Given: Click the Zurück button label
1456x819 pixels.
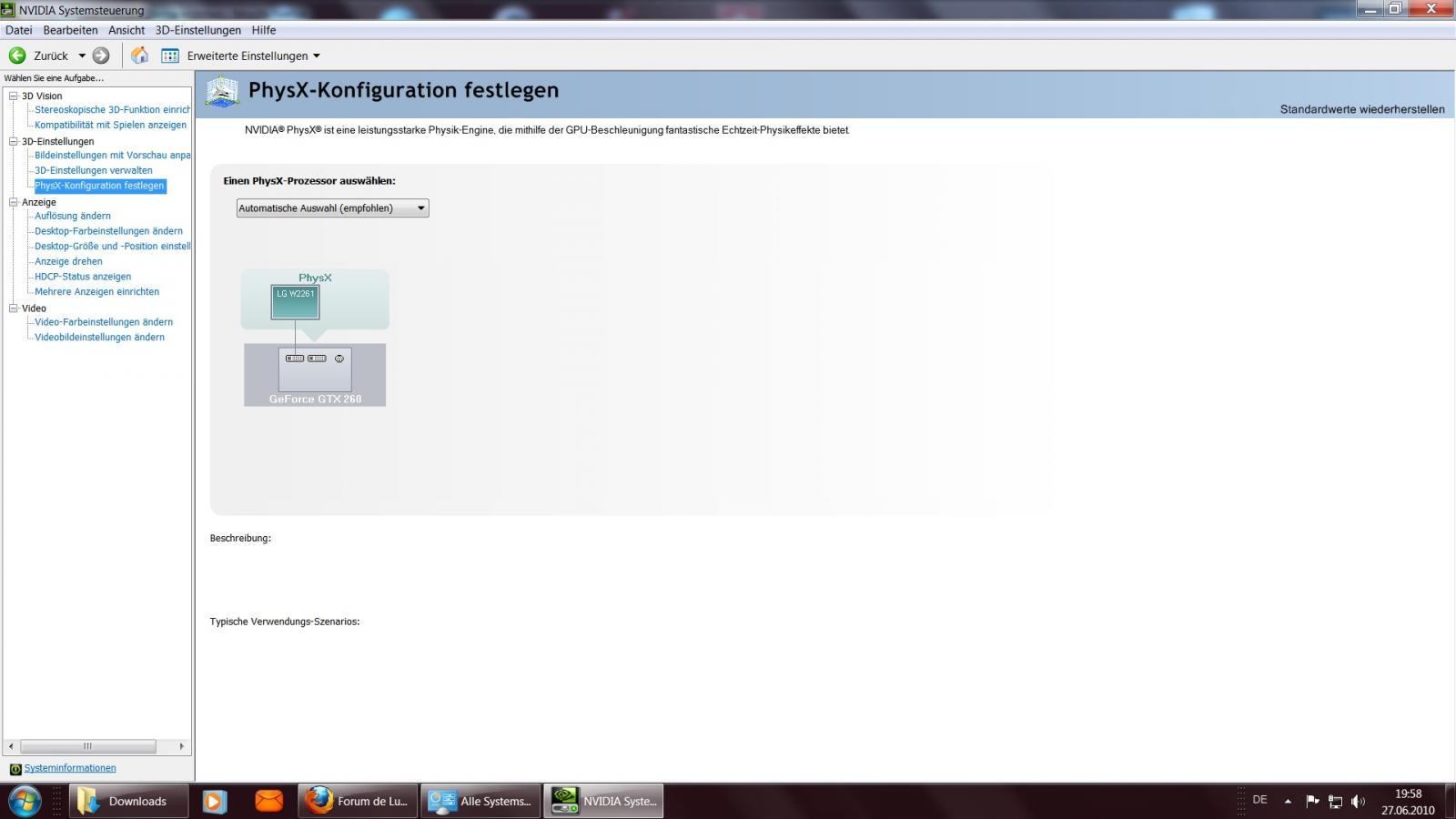Looking at the screenshot, I should coord(51,56).
